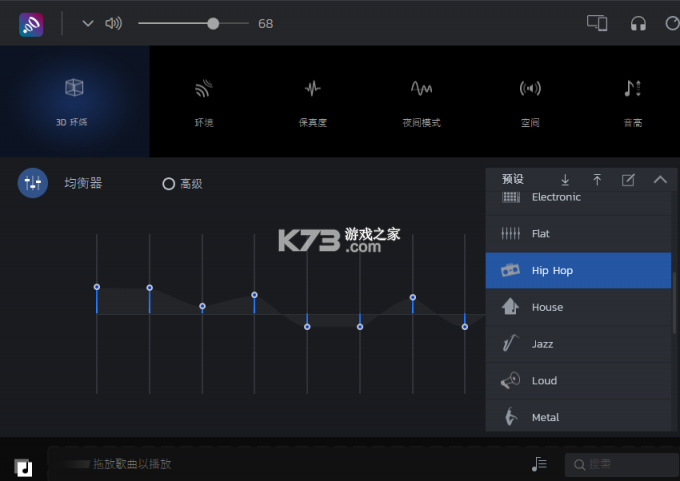Switch to the 夜间模式 night mode tab
The image size is (680, 481).
422,102
